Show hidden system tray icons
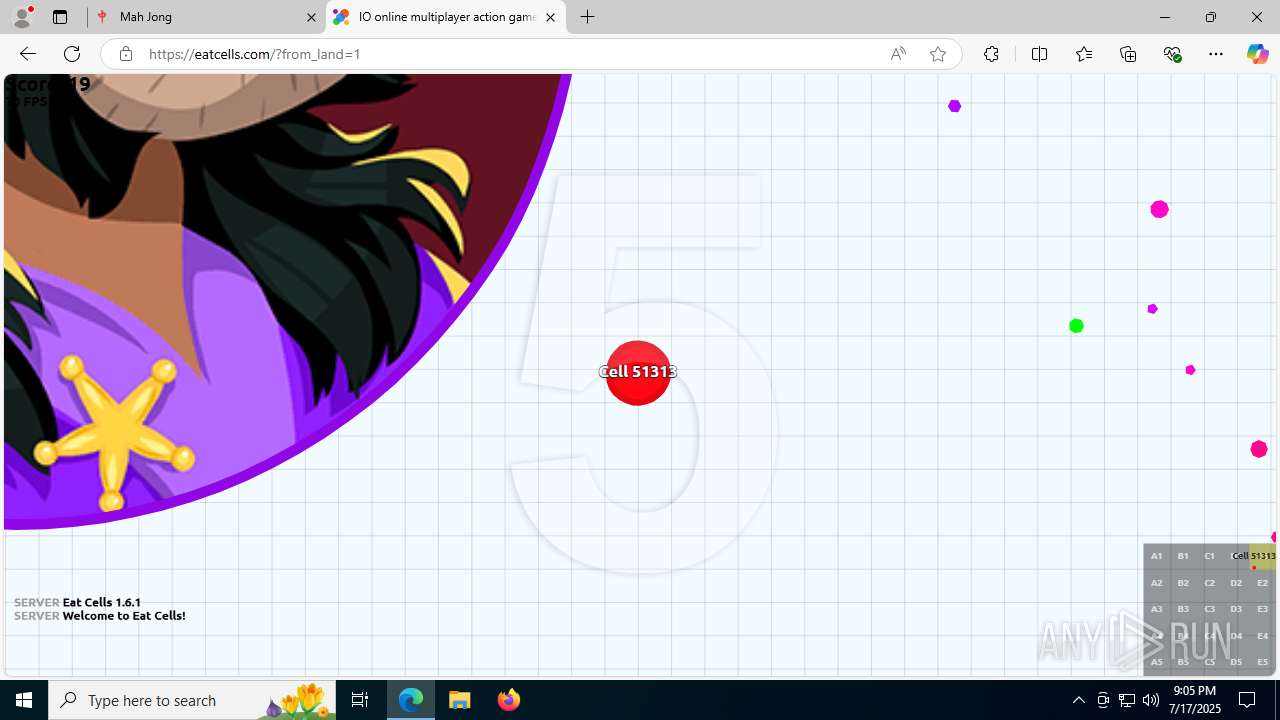 pyautogui.click(x=1078, y=700)
